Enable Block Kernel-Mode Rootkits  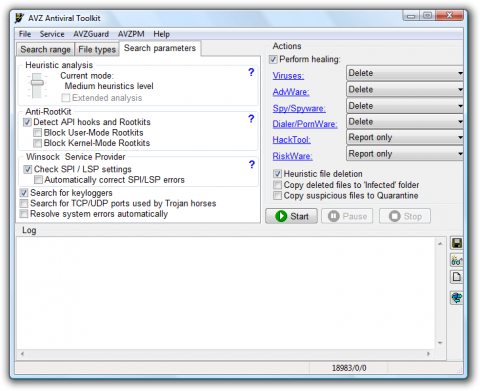click(37, 143)
